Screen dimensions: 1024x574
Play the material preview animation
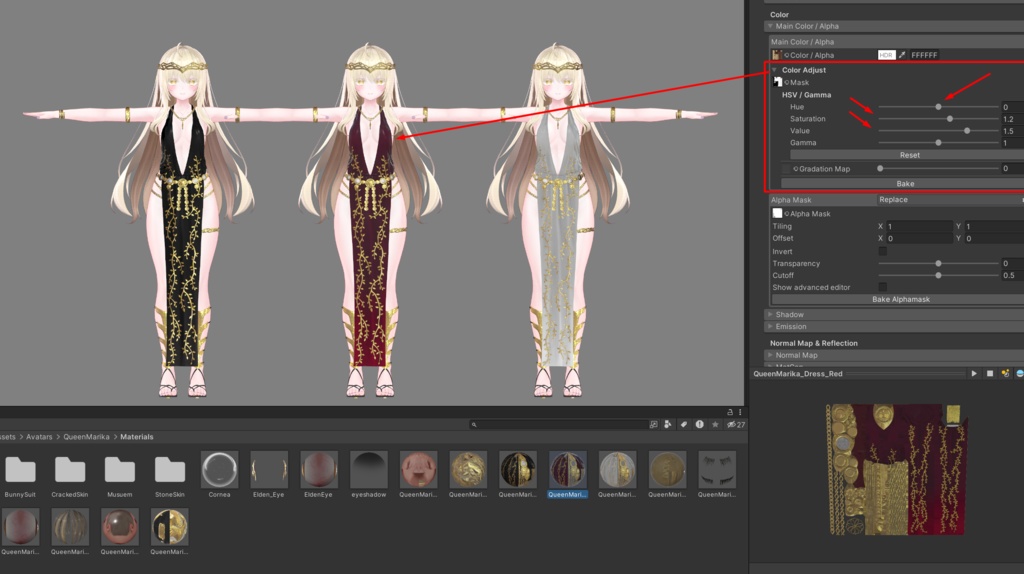pyautogui.click(x=974, y=374)
